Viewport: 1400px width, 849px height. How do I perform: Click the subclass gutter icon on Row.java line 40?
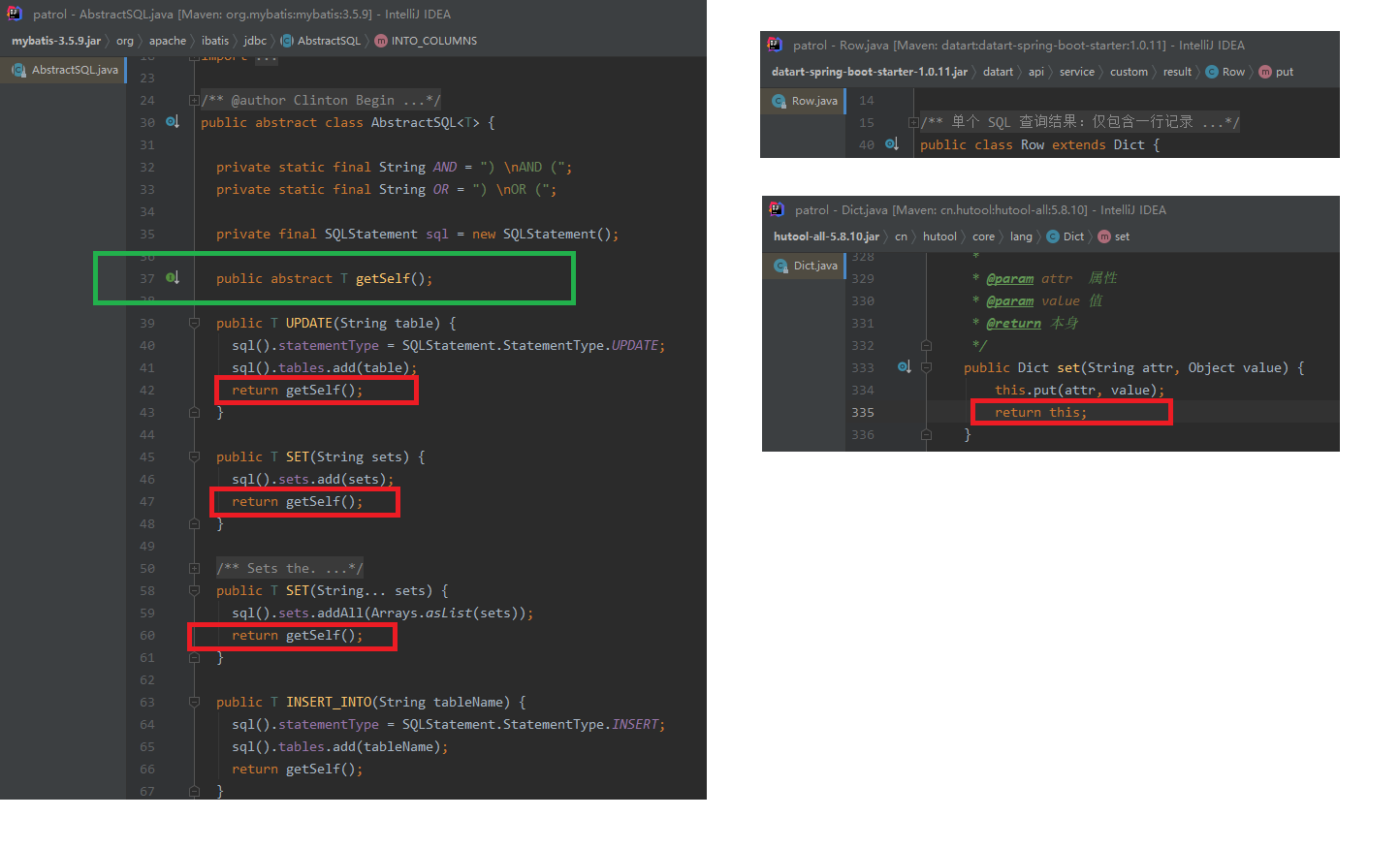click(892, 144)
